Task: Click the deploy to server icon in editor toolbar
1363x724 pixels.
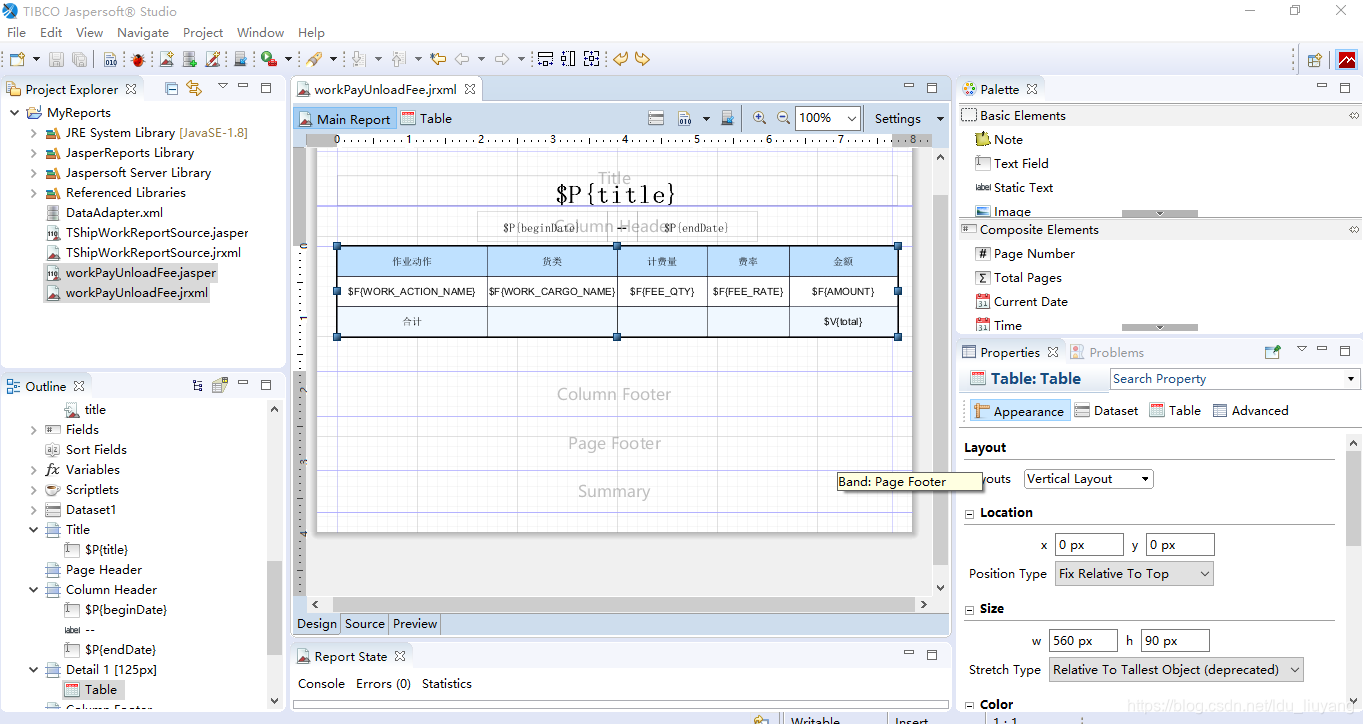Action: 728,118
